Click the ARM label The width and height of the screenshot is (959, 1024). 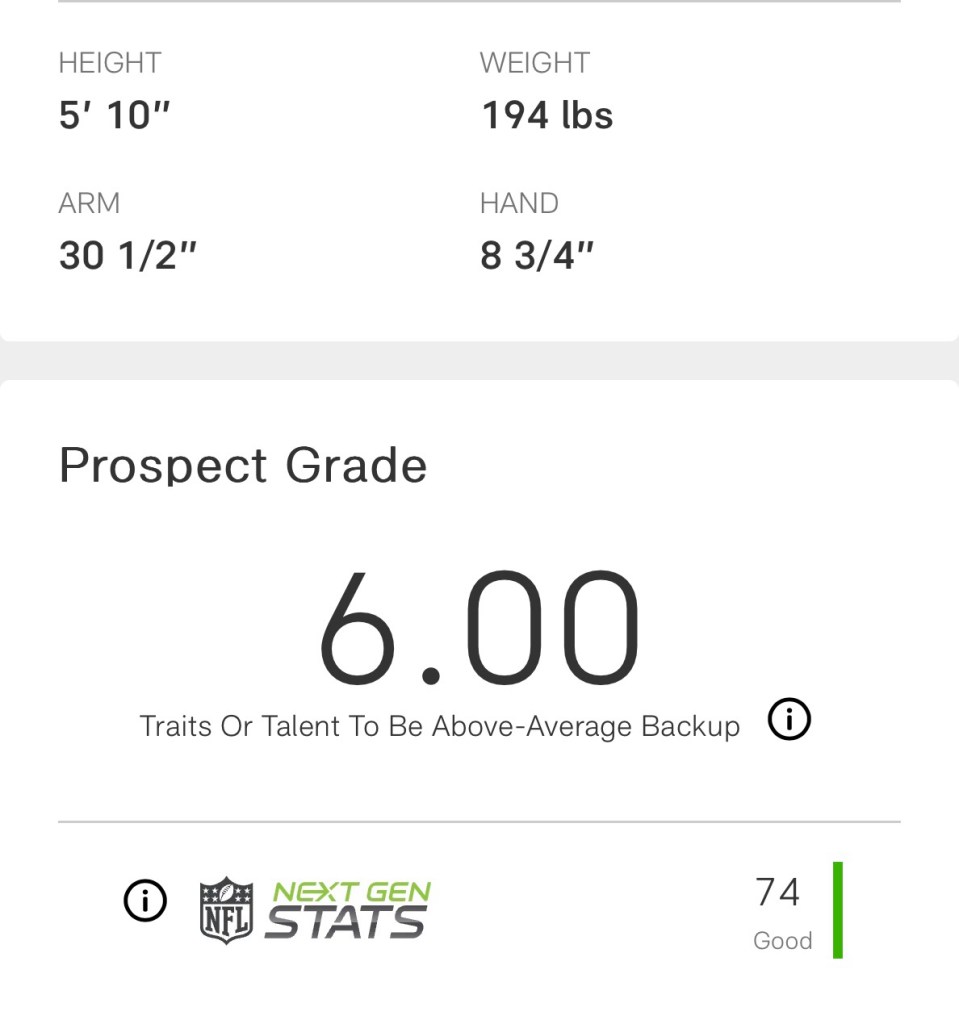click(89, 203)
